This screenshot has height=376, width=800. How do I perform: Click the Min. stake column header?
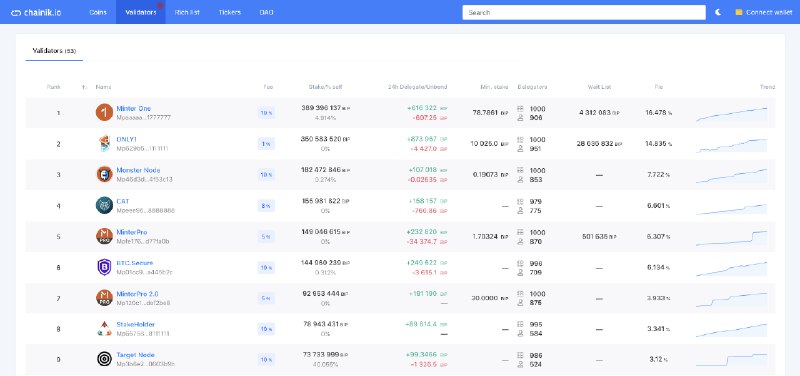494,87
